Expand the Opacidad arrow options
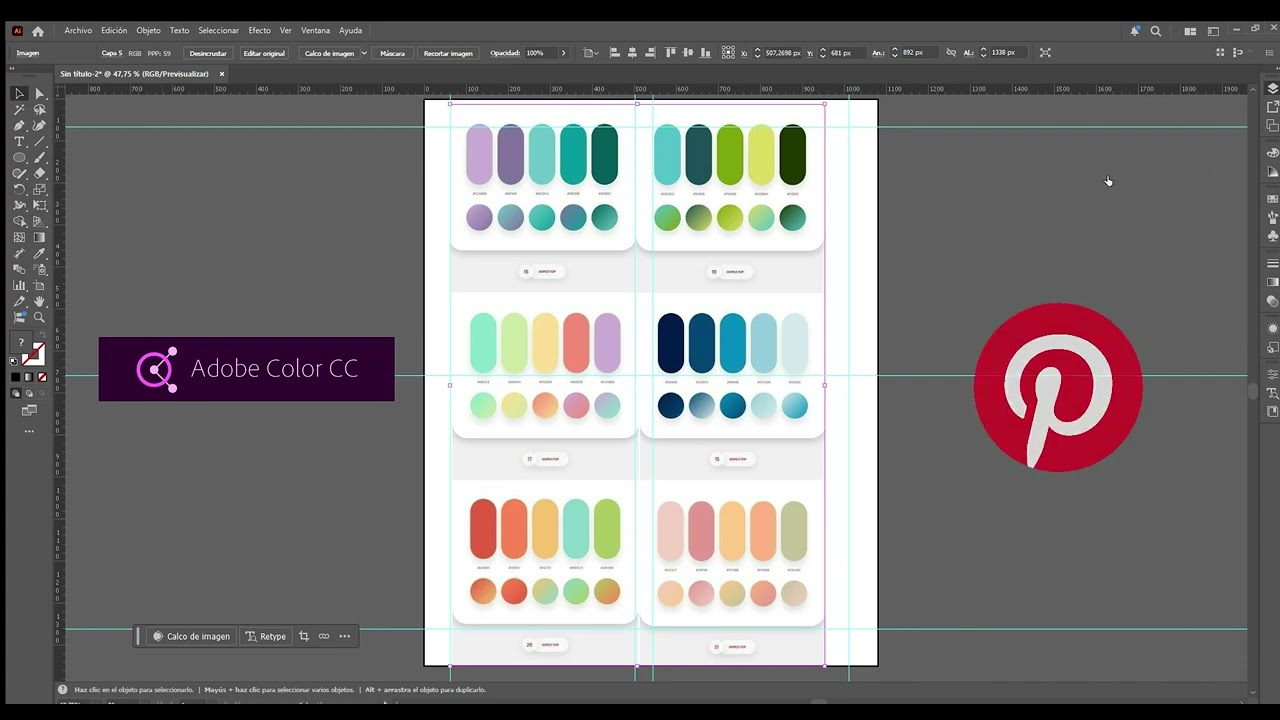 [x=563, y=53]
